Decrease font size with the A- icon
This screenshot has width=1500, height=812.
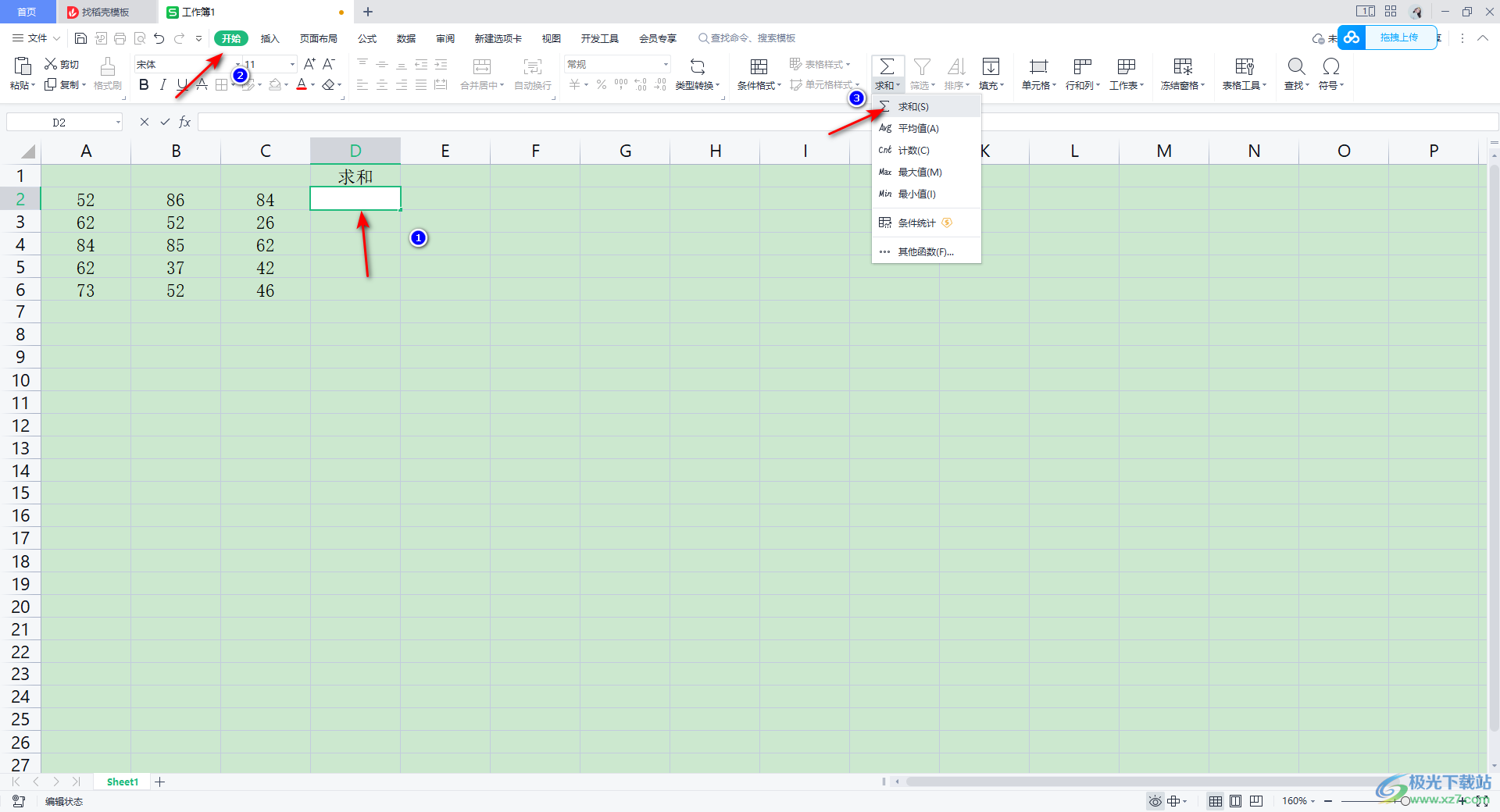click(x=329, y=64)
